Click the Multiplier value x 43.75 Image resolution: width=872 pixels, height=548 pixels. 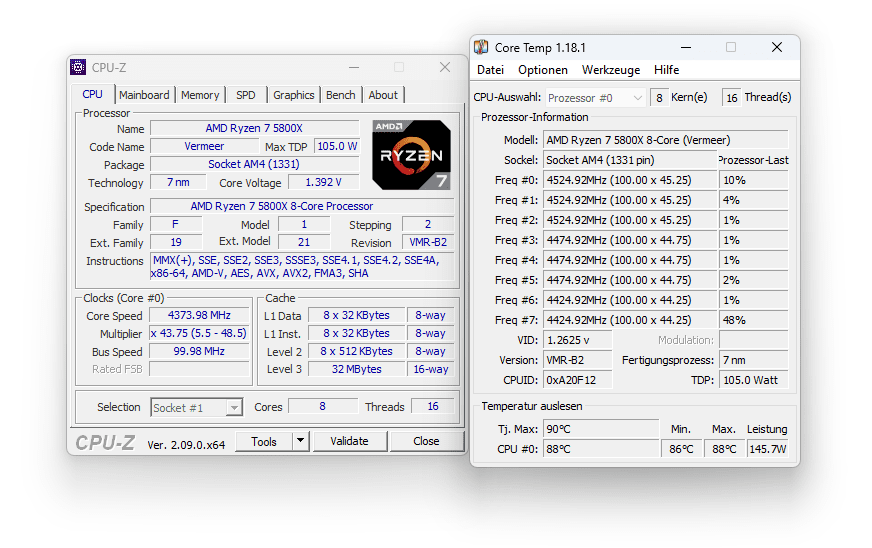click(199, 333)
